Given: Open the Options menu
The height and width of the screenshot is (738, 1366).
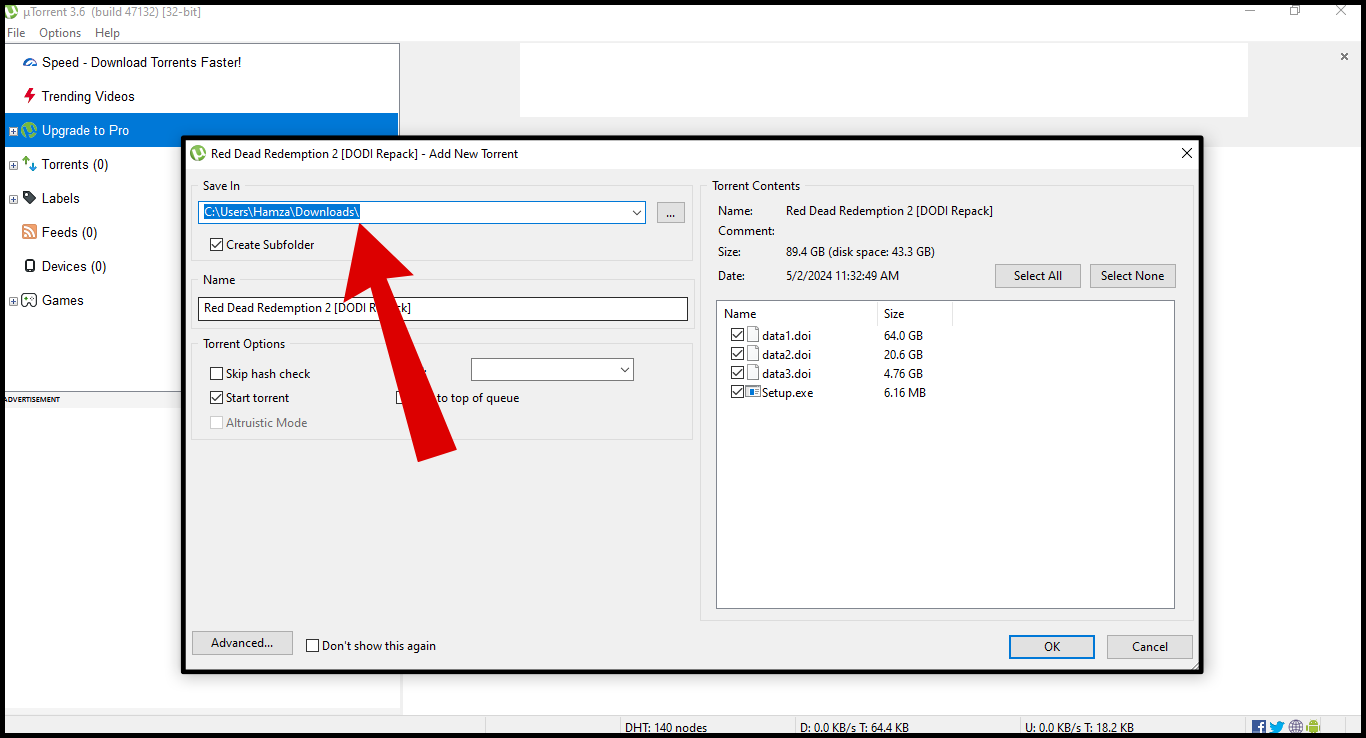Looking at the screenshot, I should (60, 33).
